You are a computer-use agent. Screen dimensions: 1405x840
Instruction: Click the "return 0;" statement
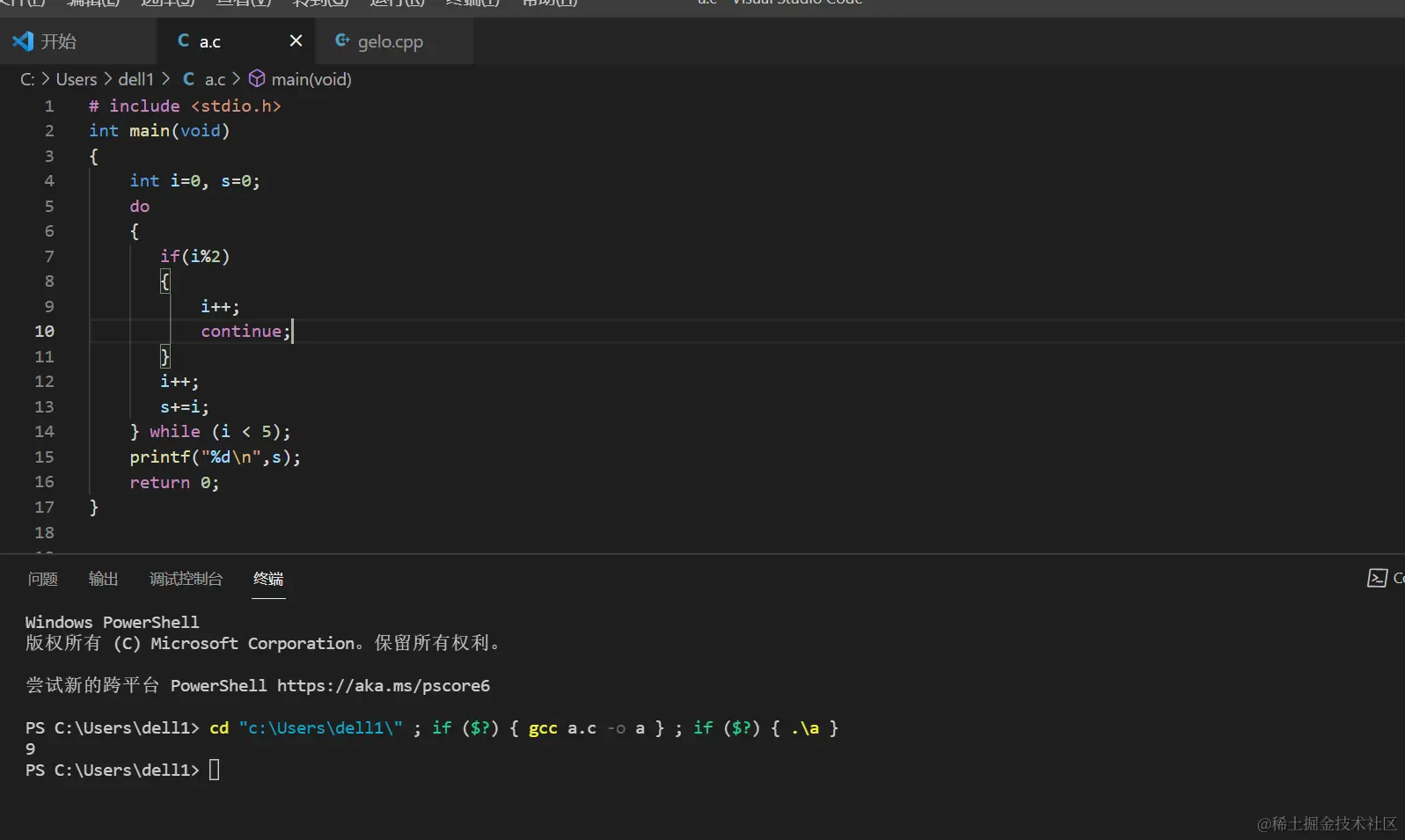174,482
